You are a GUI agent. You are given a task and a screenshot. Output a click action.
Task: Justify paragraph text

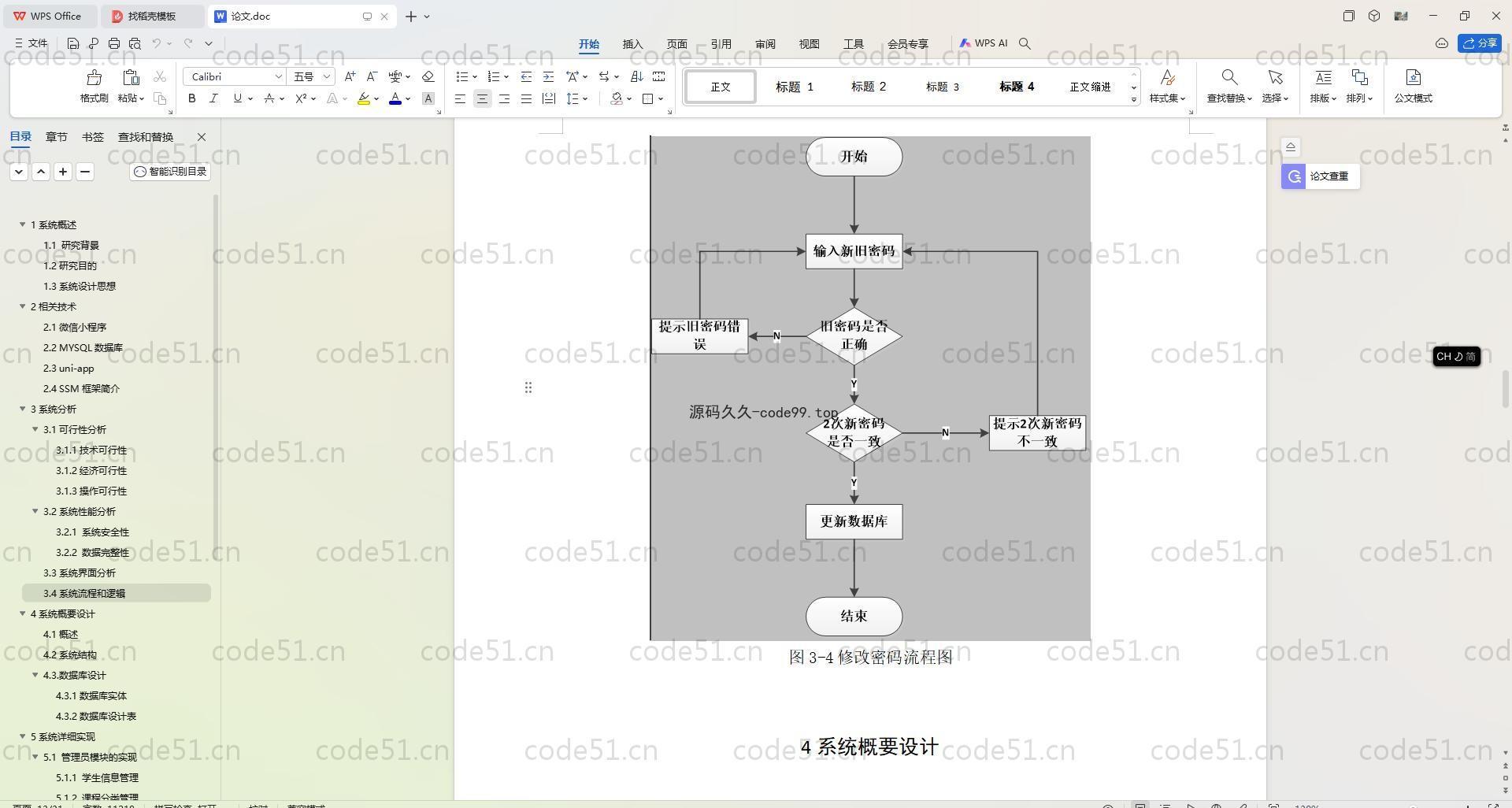click(526, 98)
